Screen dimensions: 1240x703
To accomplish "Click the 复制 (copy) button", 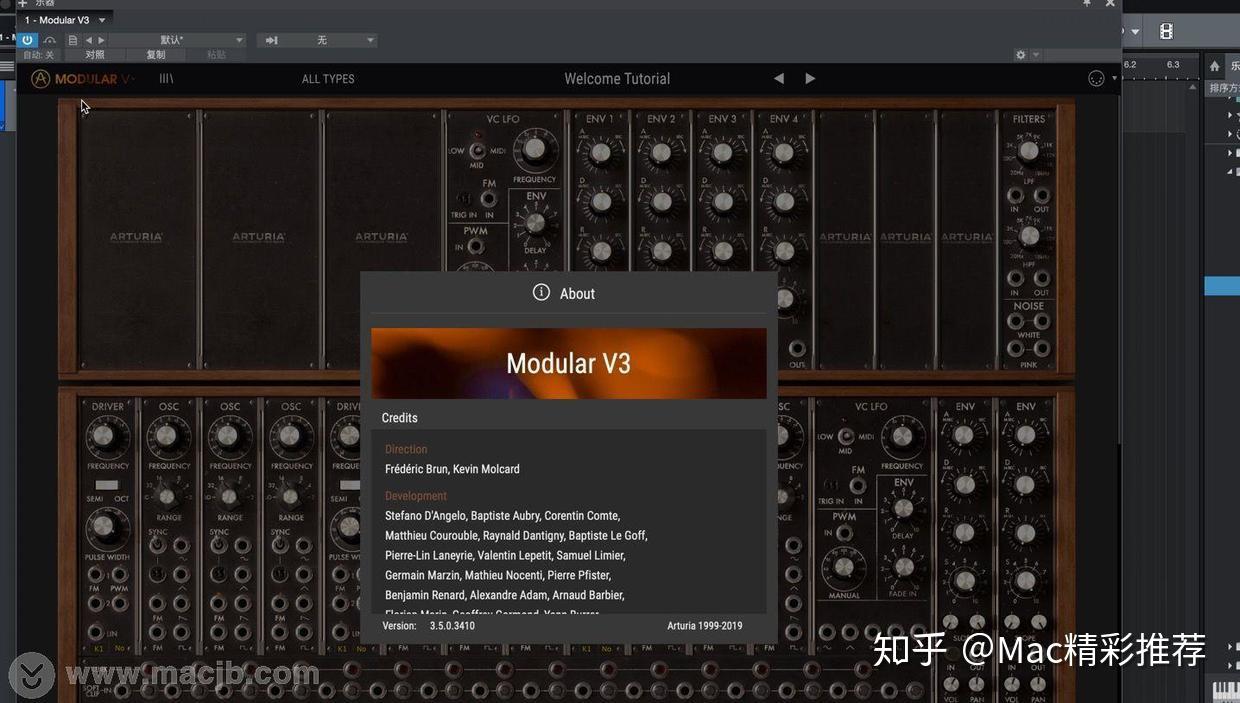I will [157, 54].
